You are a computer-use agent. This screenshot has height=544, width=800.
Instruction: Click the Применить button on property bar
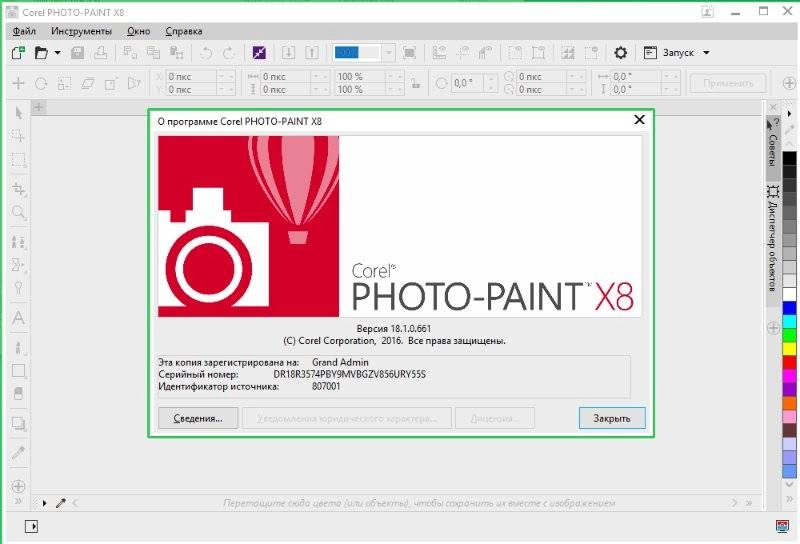[728, 83]
